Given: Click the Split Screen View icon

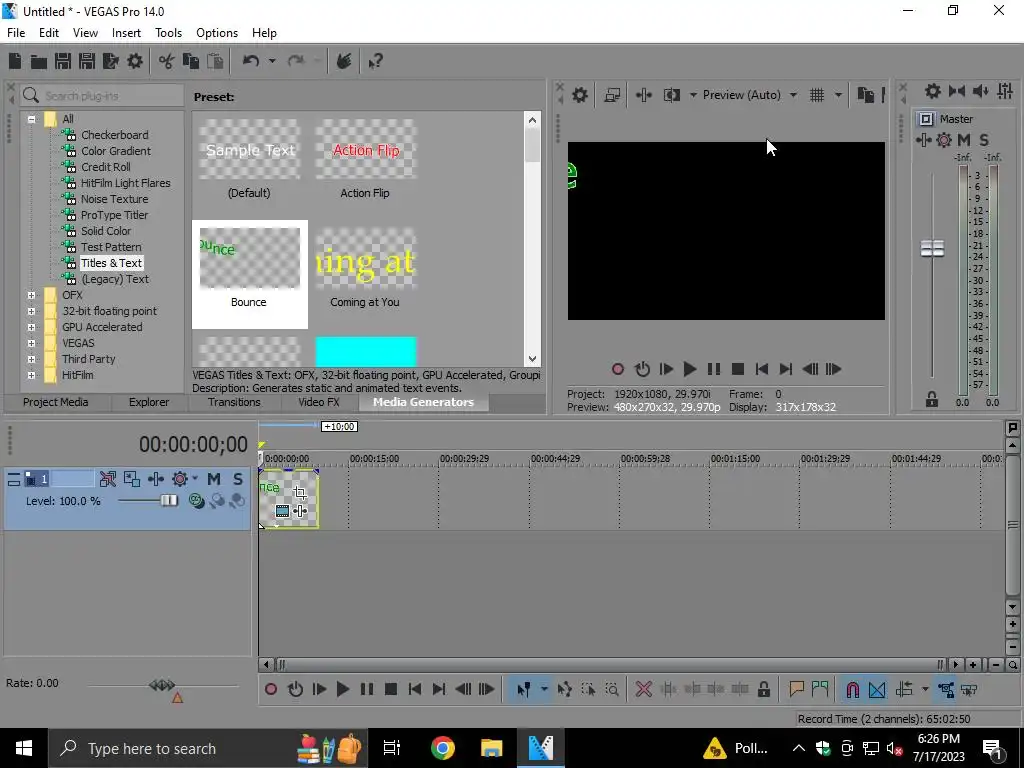Looking at the screenshot, I should 671,95.
